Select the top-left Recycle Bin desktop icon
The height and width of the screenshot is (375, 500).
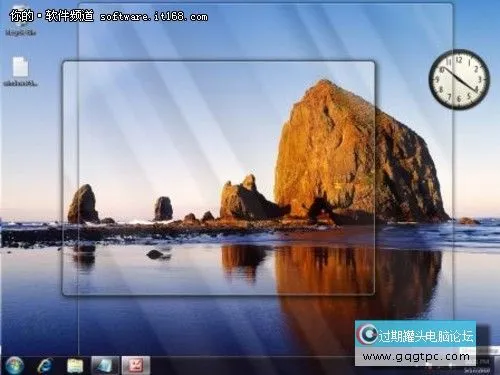21,19
